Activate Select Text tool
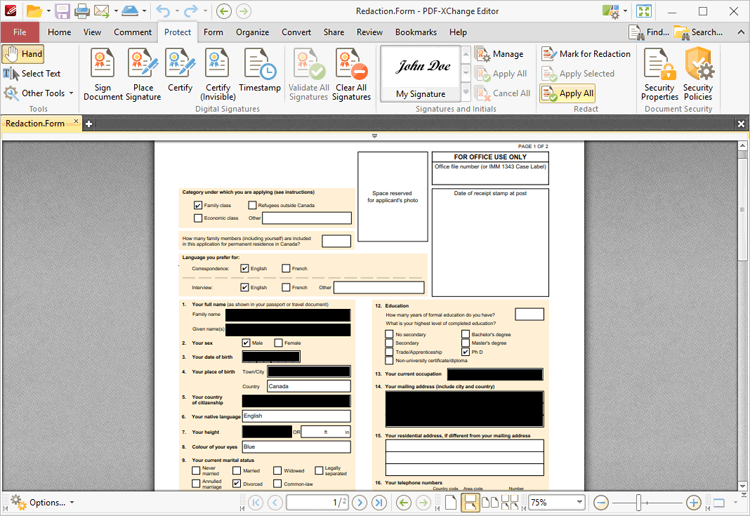The image size is (750, 516). [x=32, y=74]
